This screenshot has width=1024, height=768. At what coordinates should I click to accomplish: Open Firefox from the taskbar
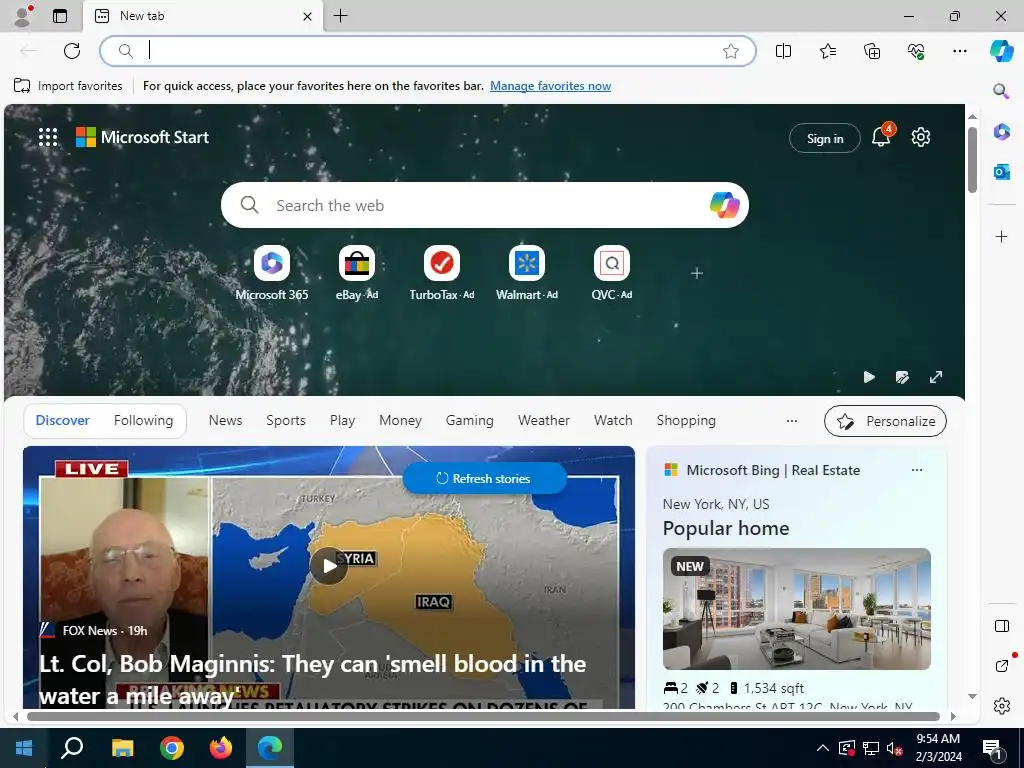(221, 748)
